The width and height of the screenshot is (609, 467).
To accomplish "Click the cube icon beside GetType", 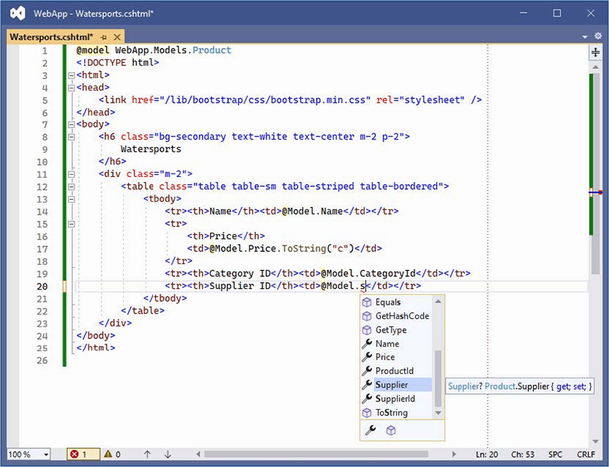I will (367, 330).
